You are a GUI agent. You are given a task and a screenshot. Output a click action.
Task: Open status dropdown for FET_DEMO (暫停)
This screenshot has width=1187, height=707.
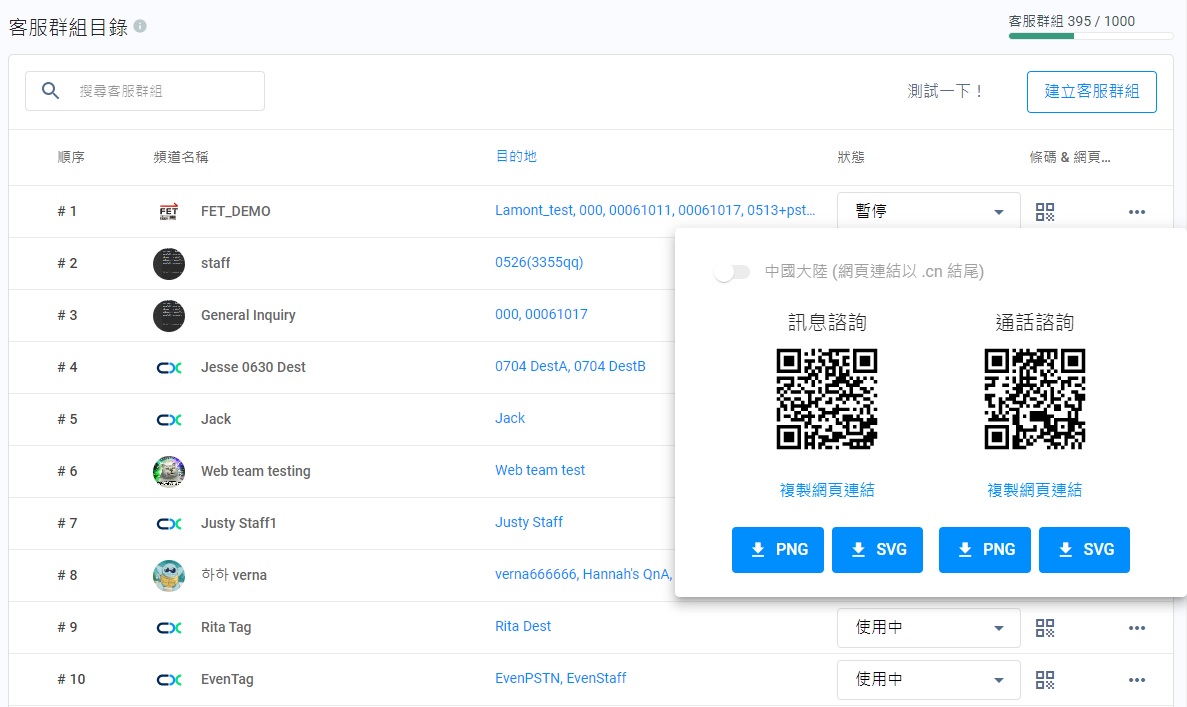(928, 211)
